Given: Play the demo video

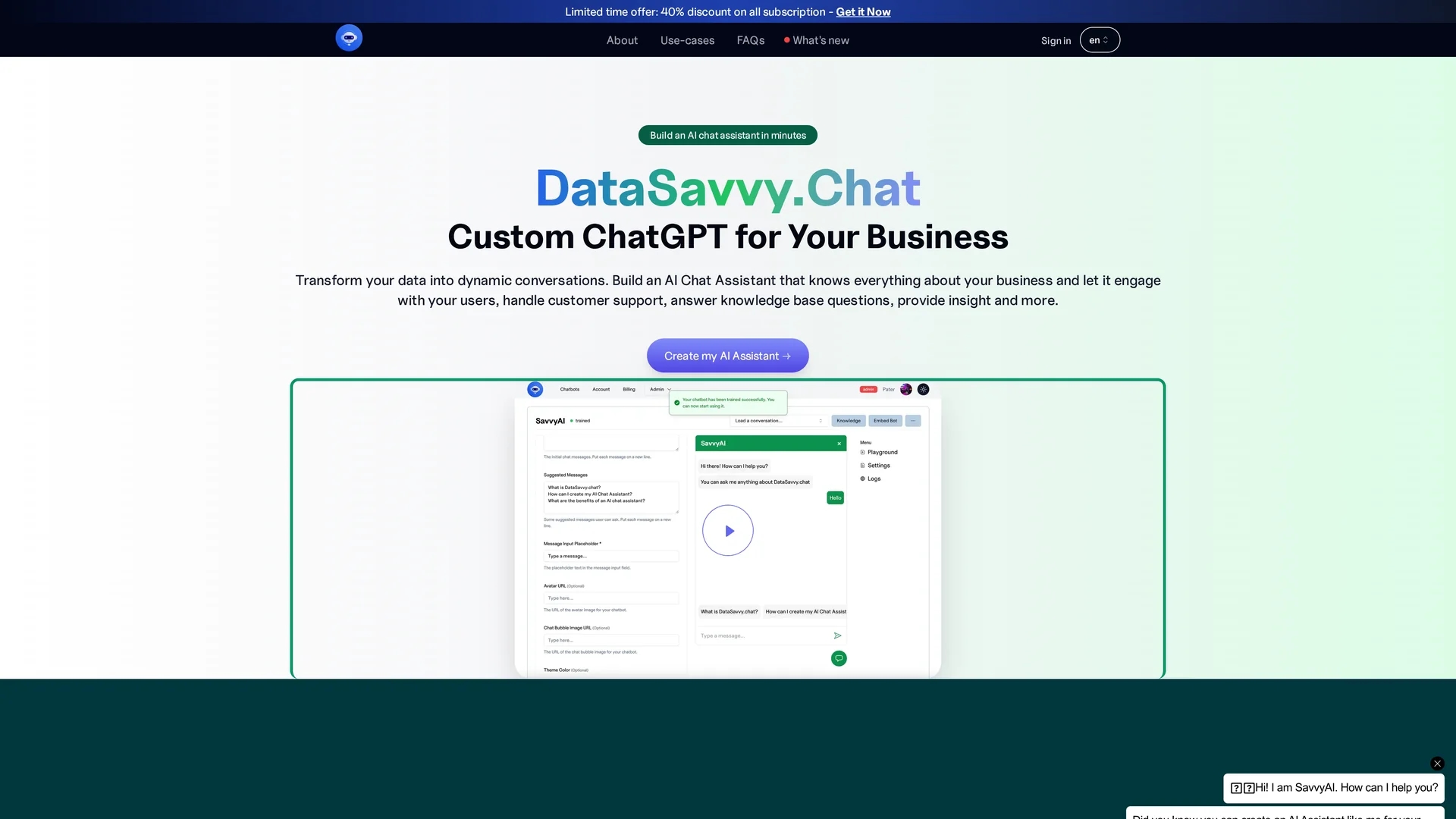Looking at the screenshot, I should [x=728, y=531].
